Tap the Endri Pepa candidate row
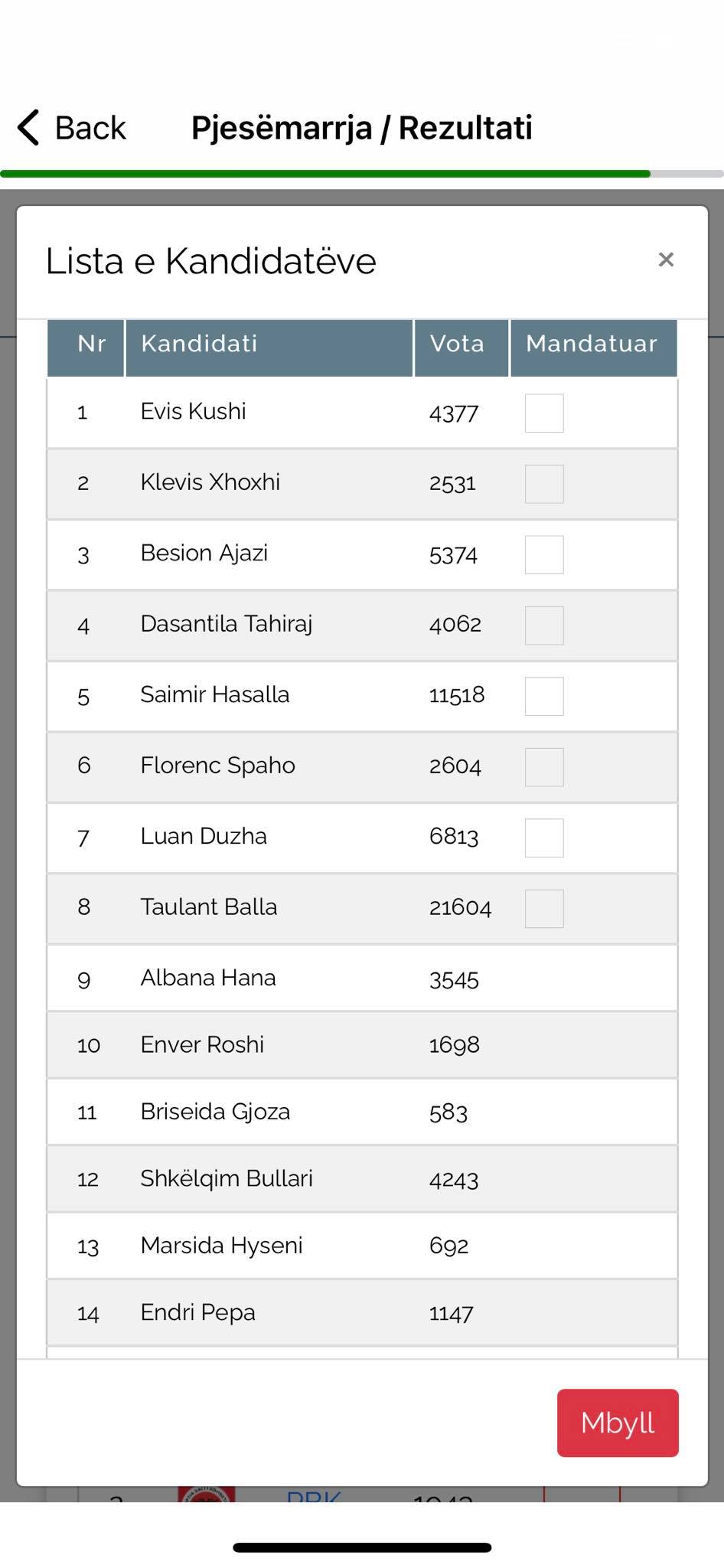This screenshot has width=724, height=1568. pyautogui.click(x=361, y=1313)
